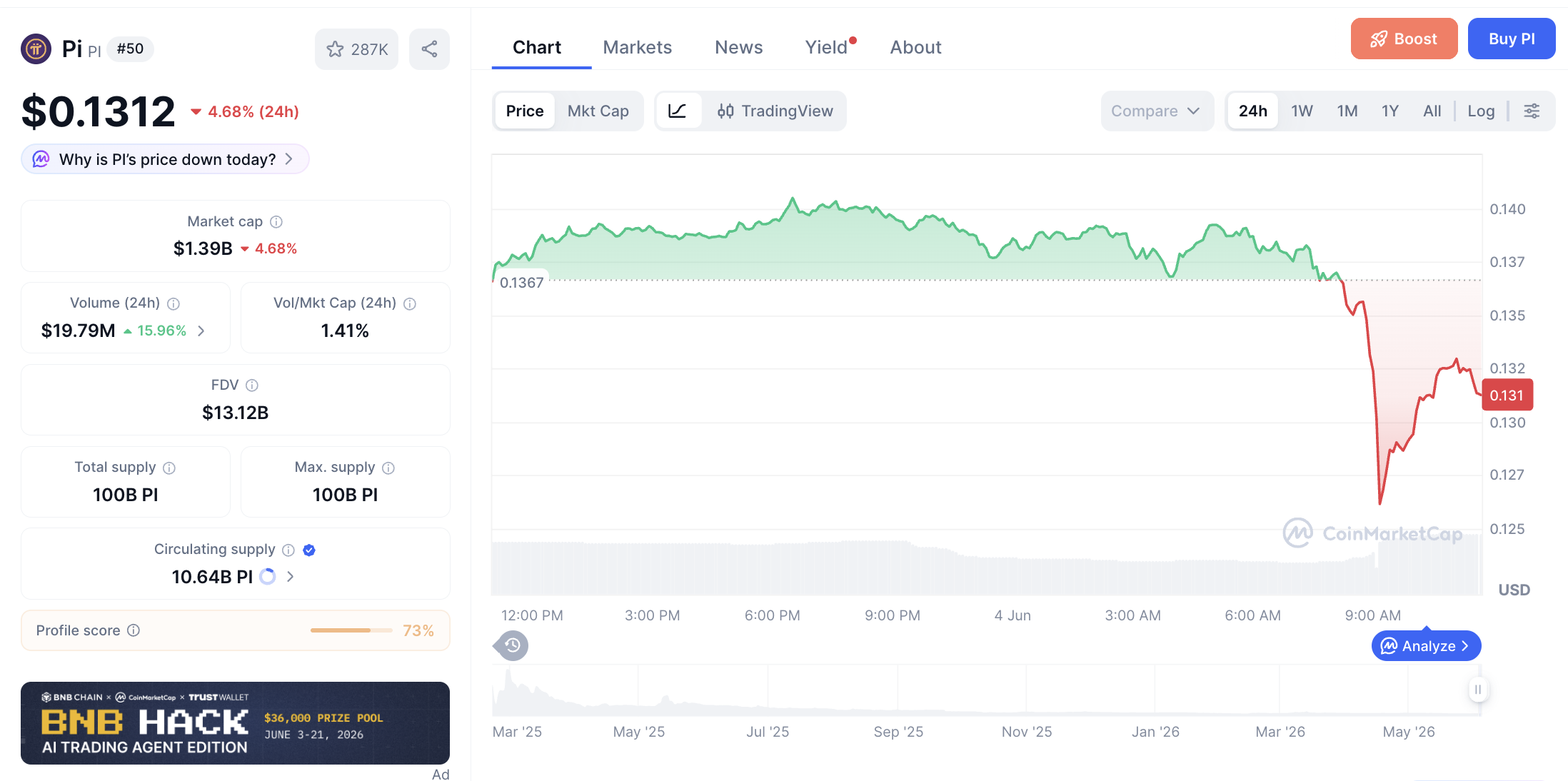Expand Circulating supply details chevron

coord(291,577)
